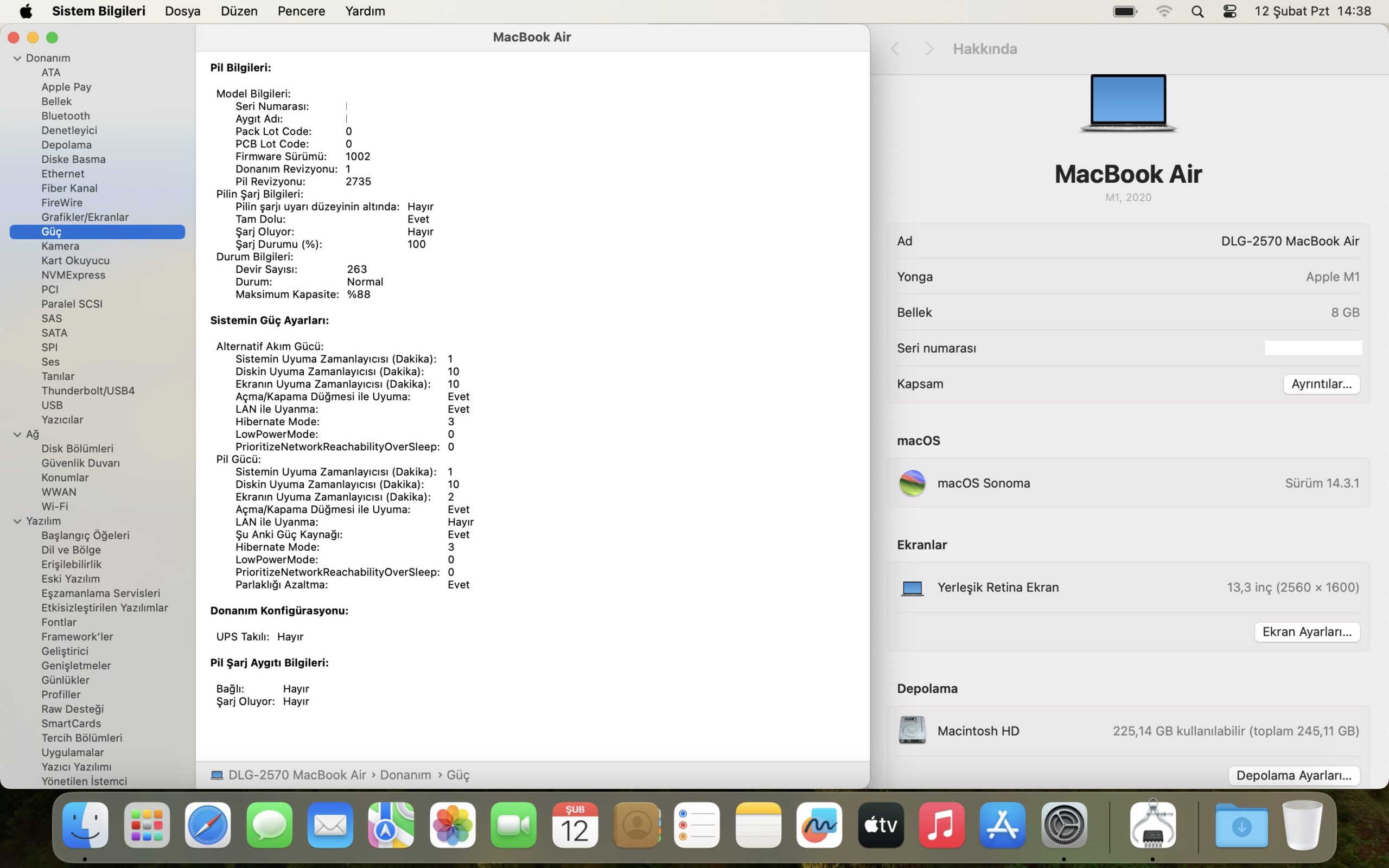Collapse the Donanım section
The image size is (1389, 868).
point(17,58)
